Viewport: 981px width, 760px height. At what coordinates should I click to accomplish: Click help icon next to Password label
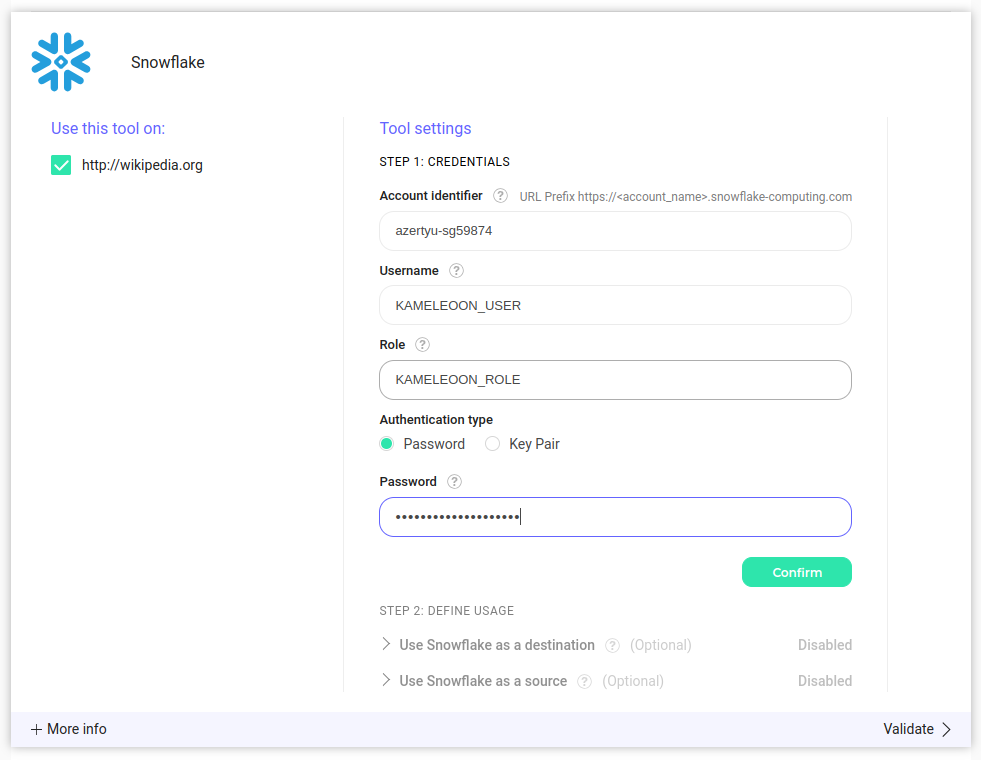tap(454, 482)
